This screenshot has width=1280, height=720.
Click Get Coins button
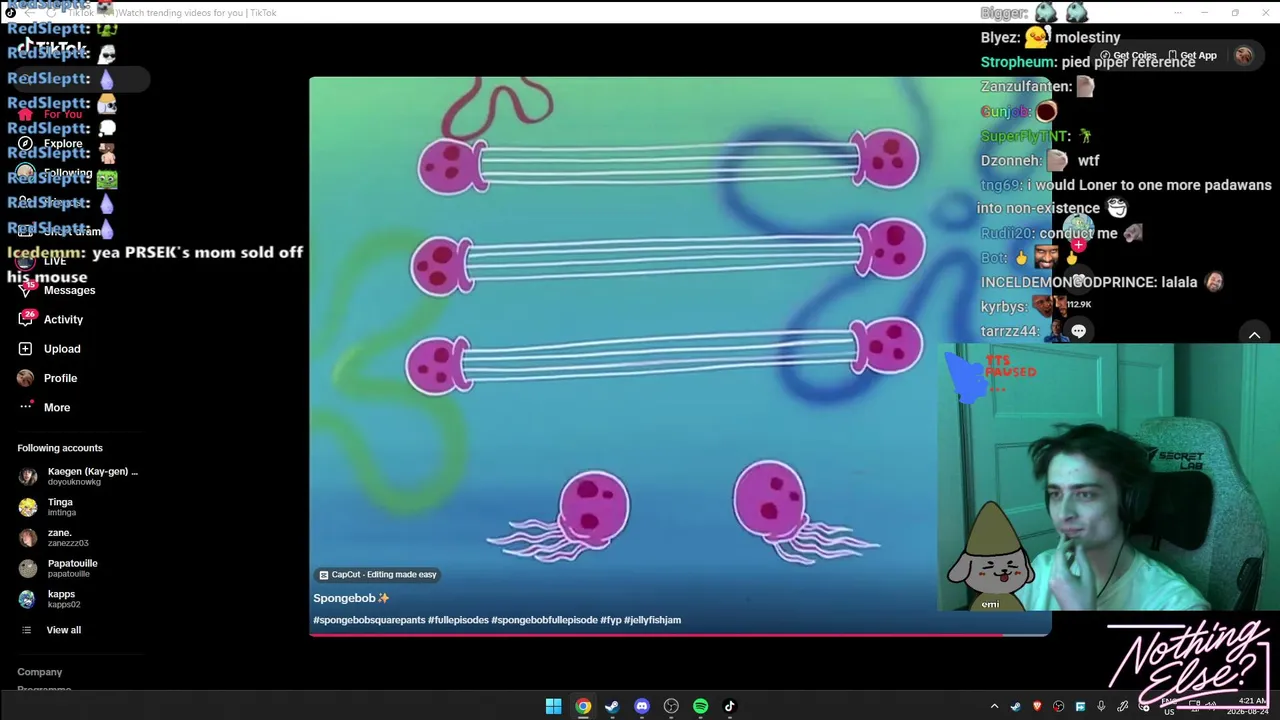[1128, 56]
